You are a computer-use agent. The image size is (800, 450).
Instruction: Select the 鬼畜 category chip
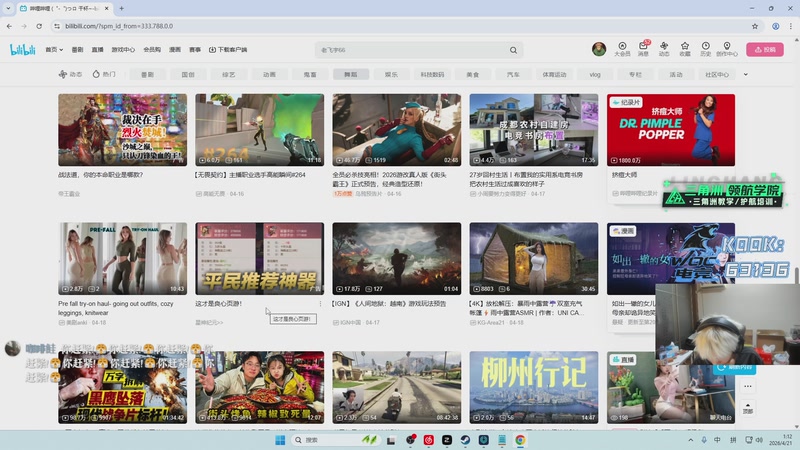click(310, 74)
